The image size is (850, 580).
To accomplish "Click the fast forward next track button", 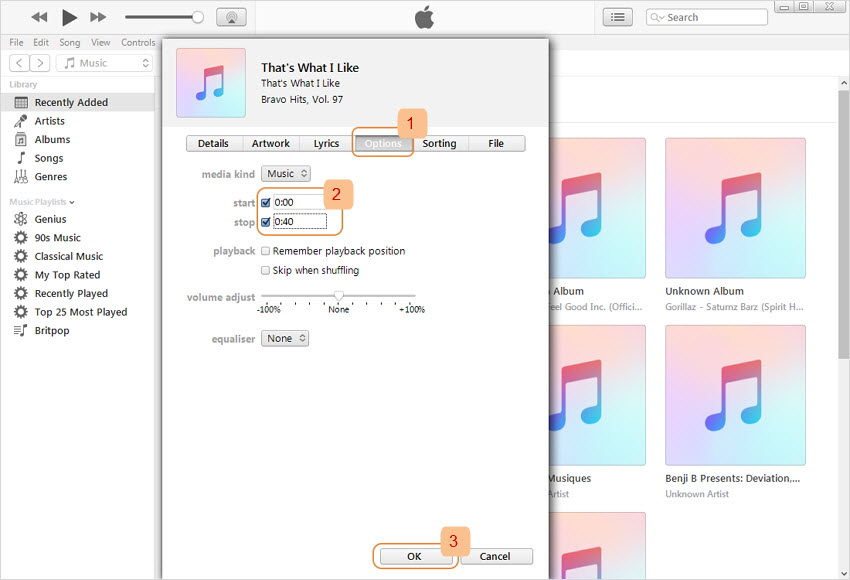I will coord(98,17).
